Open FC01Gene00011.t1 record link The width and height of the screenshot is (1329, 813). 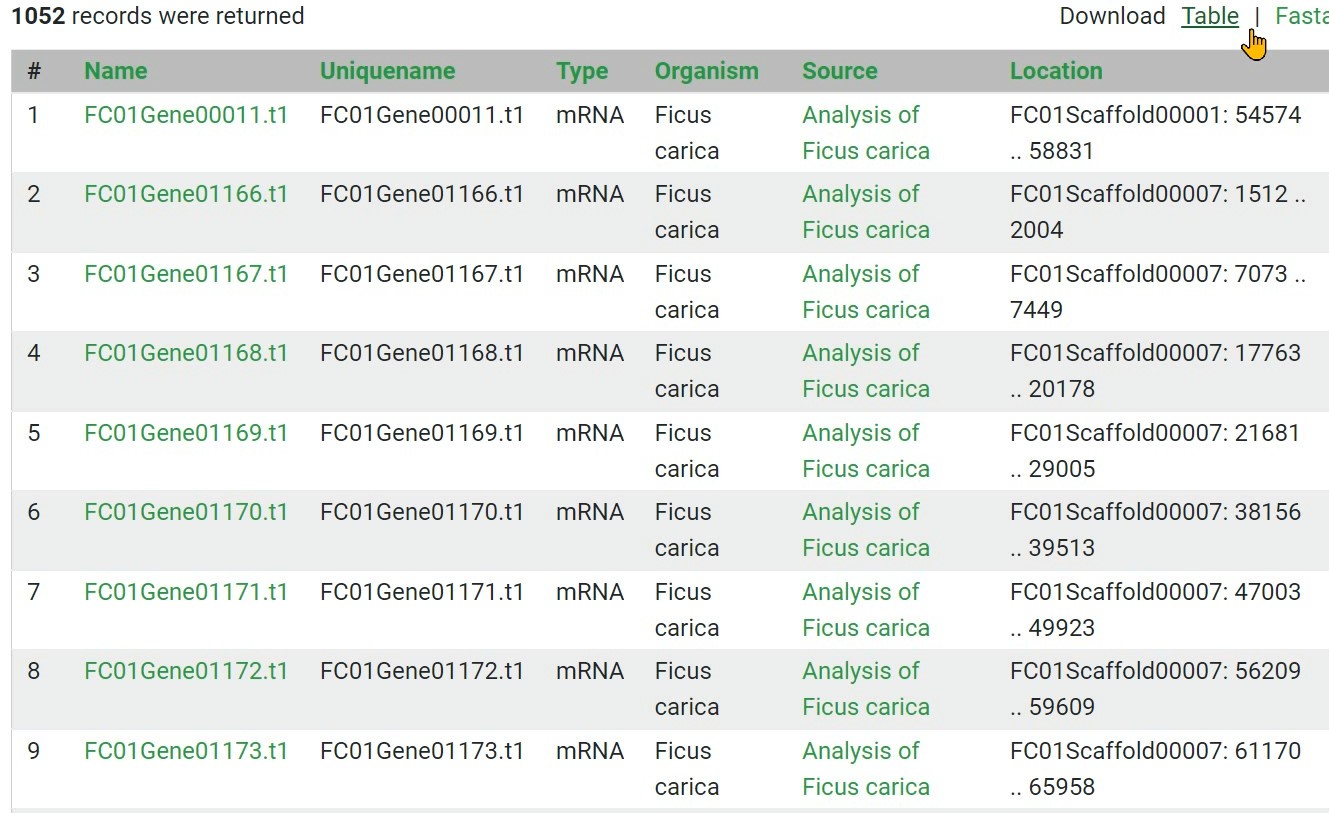(186, 115)
